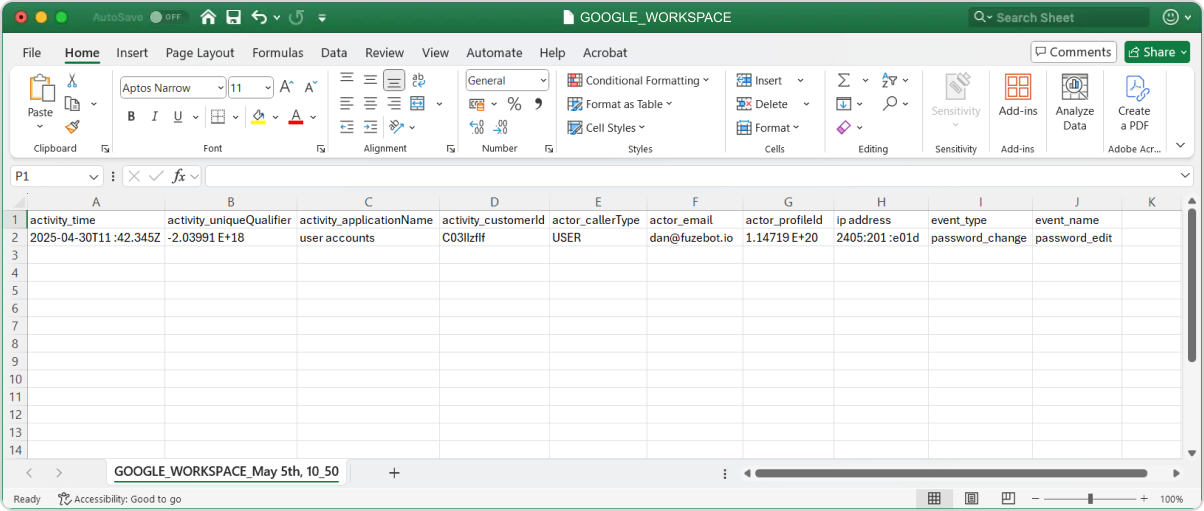Expand Format as Table menu
This screenshot has width=1204, height=511.
pyautogui.click(x=620, y=104)
